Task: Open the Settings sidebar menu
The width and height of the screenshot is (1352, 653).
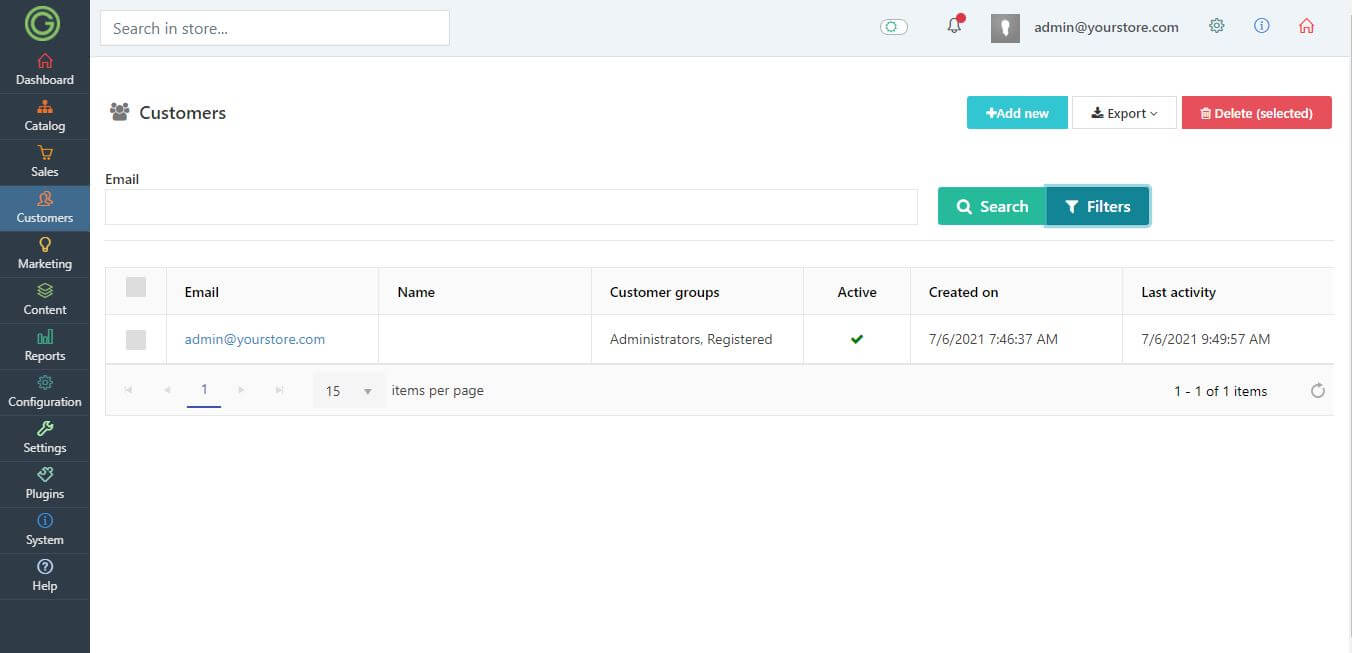Action: pos(45,438)
